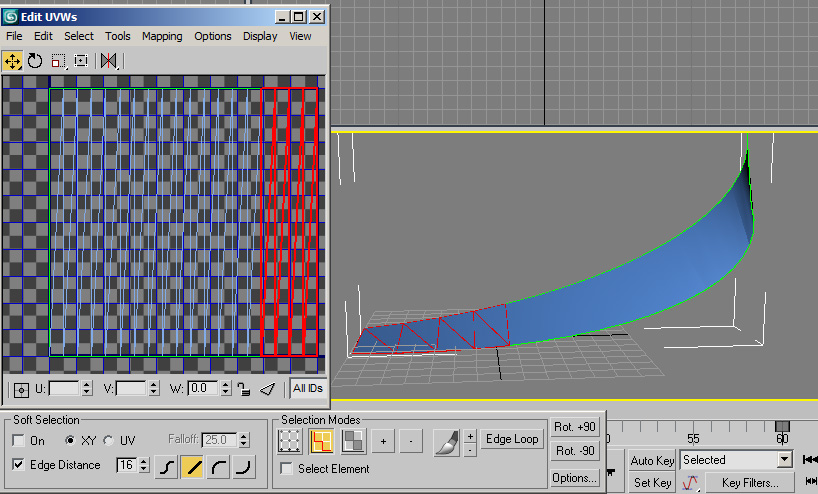Click the Mirror horizontal icon

click(x=109, y=61)
